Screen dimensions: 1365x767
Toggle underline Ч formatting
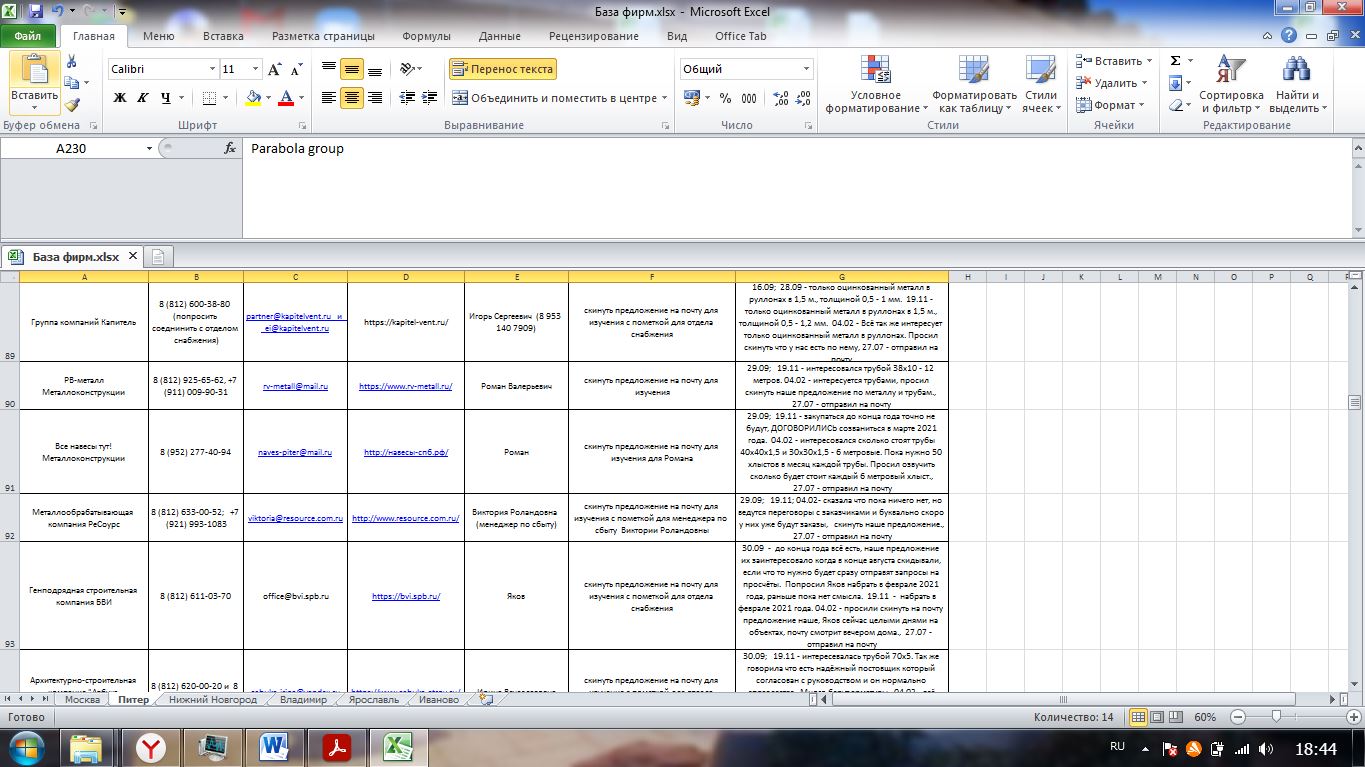(x=166, y=98)
